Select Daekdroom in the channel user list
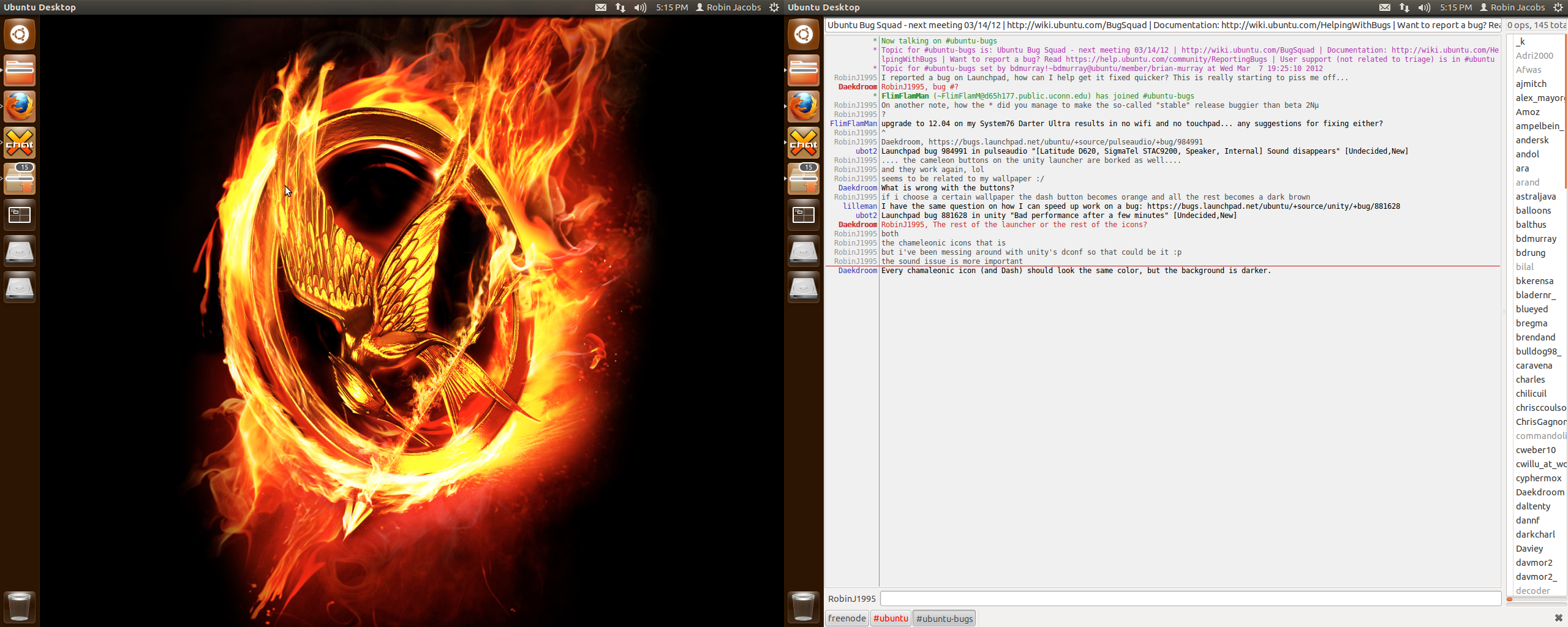The width and height of the screenshot is (1568, 627). click(1539, 492)
